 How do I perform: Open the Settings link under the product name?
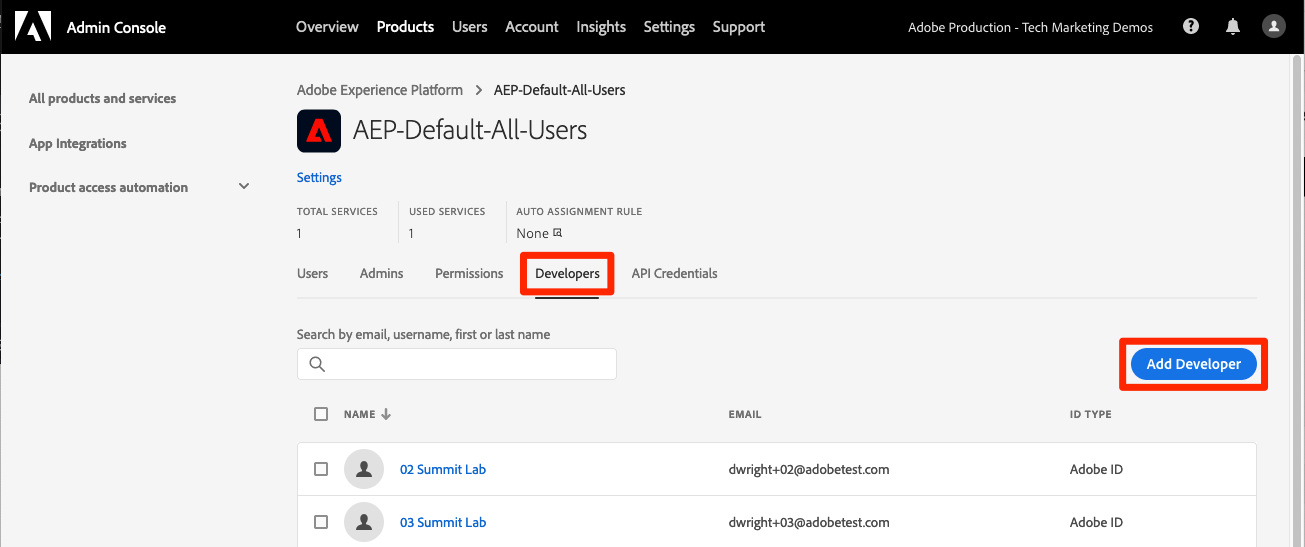319,177
